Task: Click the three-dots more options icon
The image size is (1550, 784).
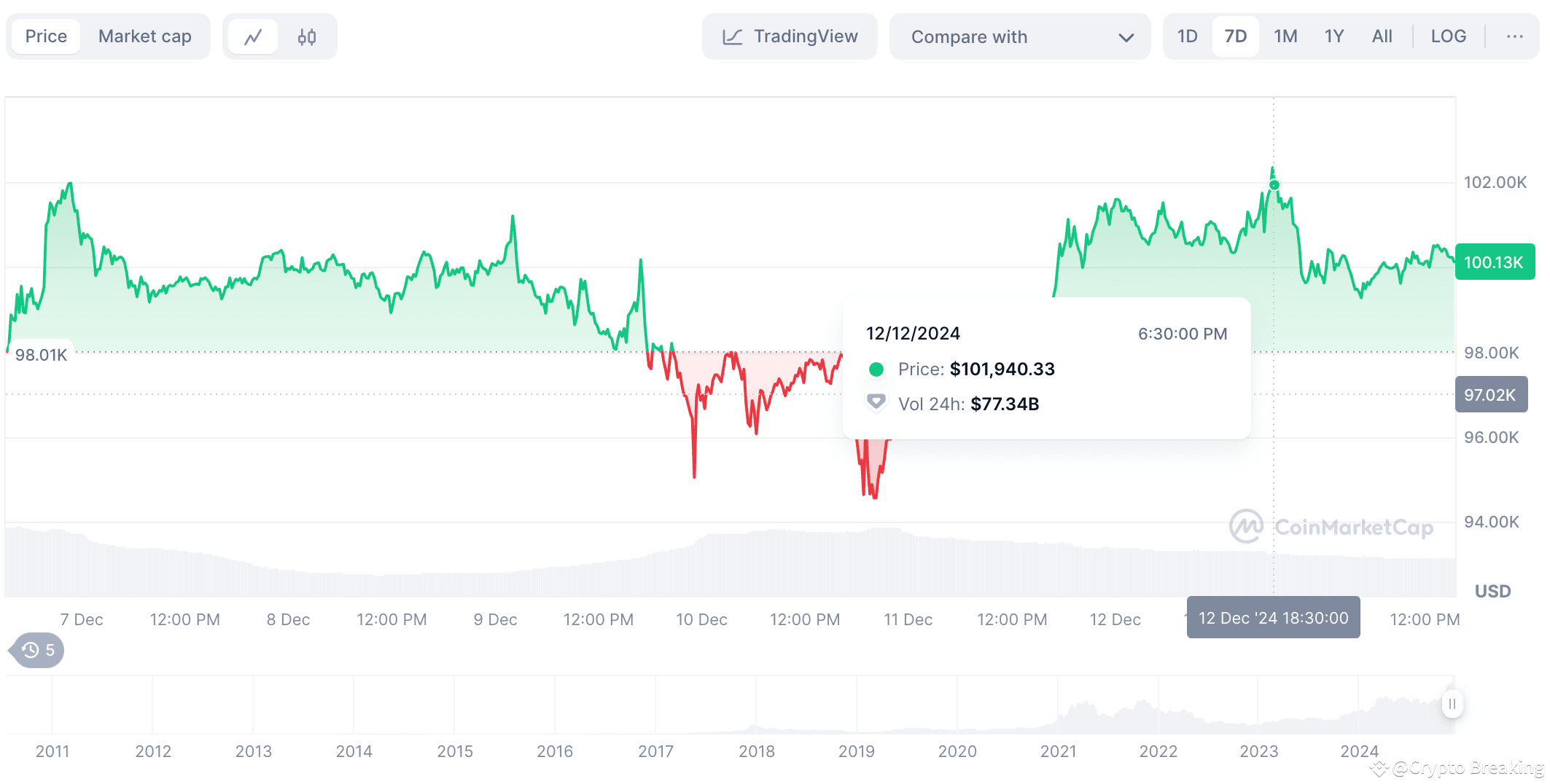Action: (x=1514, y=37)
